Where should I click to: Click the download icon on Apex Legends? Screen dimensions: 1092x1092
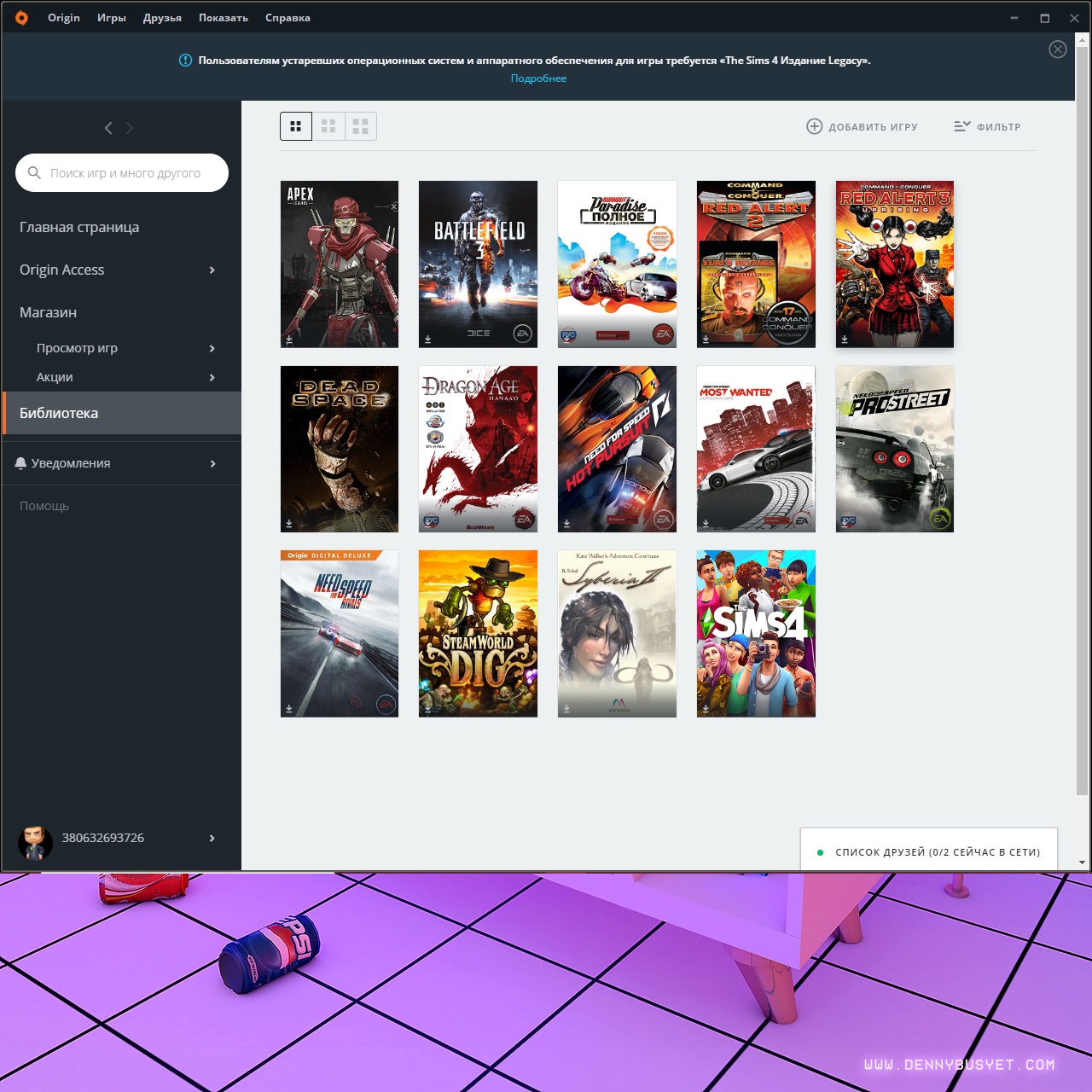pos(289,340)
